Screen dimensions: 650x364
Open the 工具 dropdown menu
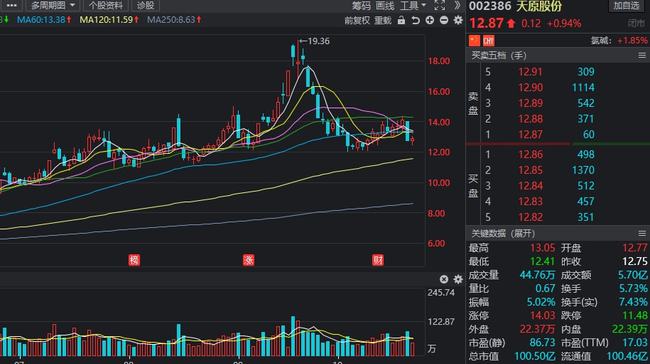[x=413, y=5]
